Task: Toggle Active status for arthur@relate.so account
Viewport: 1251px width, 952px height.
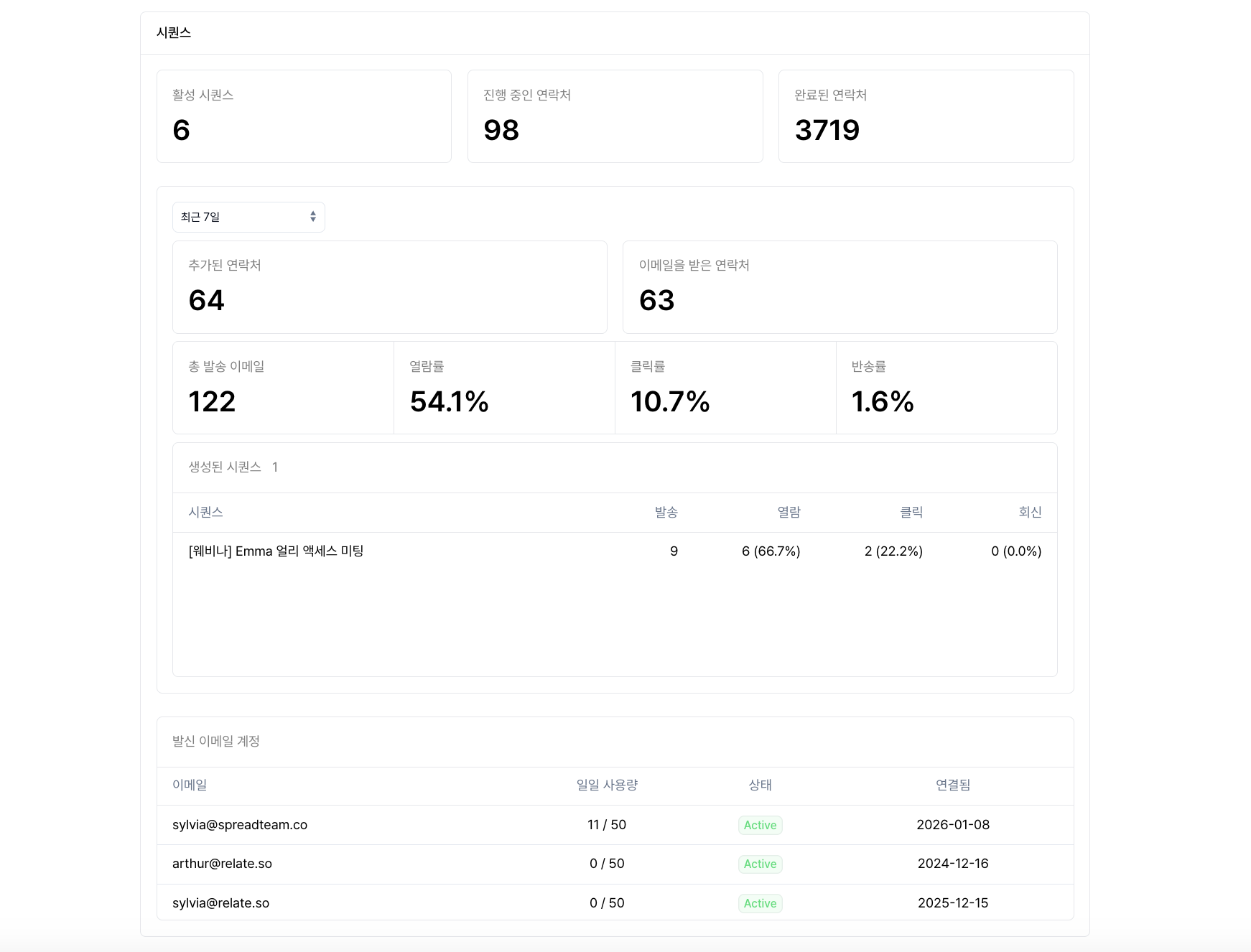Action: [x=760, y=864]
